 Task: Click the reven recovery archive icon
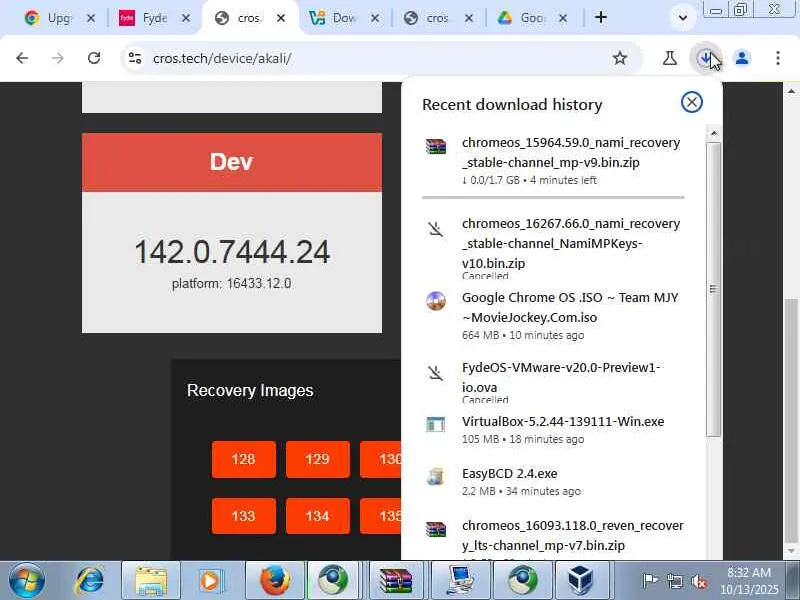(436, 529)
